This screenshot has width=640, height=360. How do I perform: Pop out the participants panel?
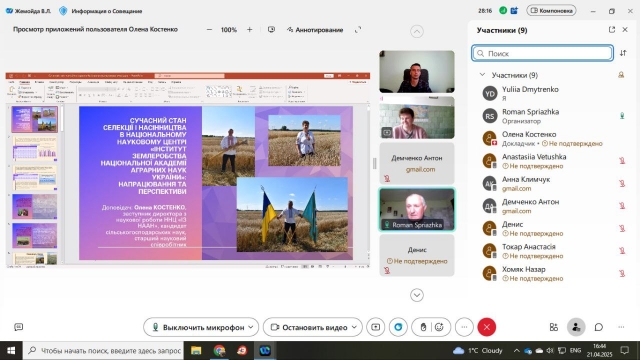pyautogui.click(x=611, y=30)
